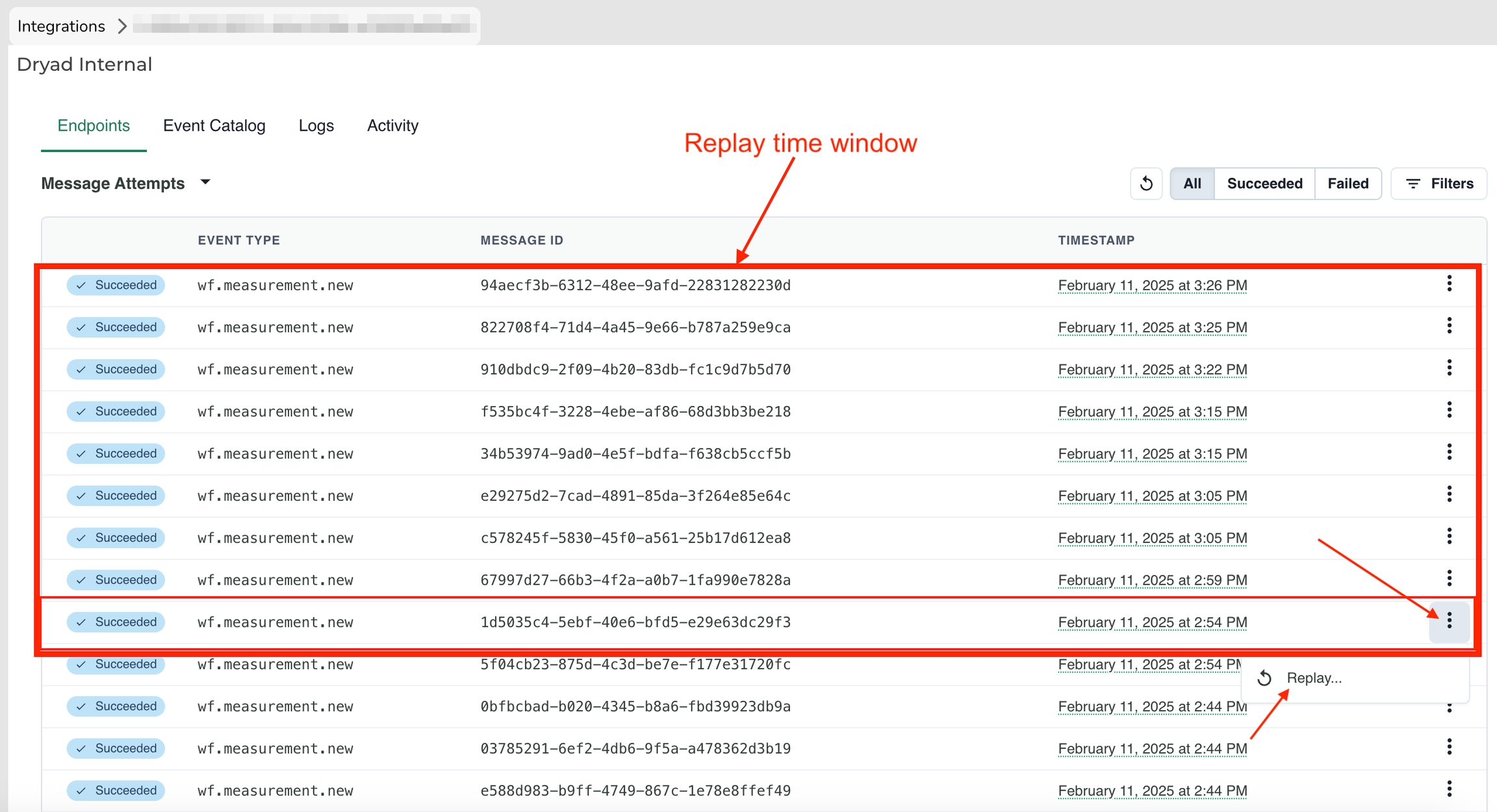
Task: Show only Succeeded message attempts
Action: tap(1264, 184)
